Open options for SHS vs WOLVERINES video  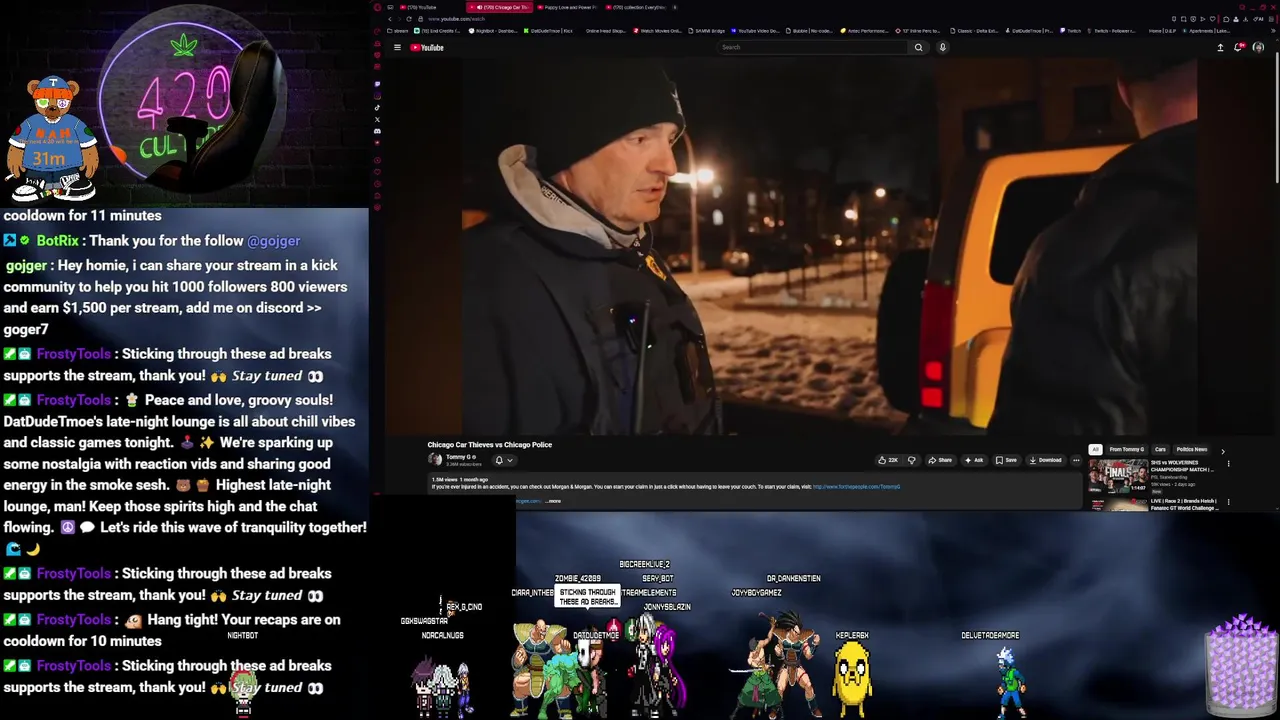click(1229, 464)
